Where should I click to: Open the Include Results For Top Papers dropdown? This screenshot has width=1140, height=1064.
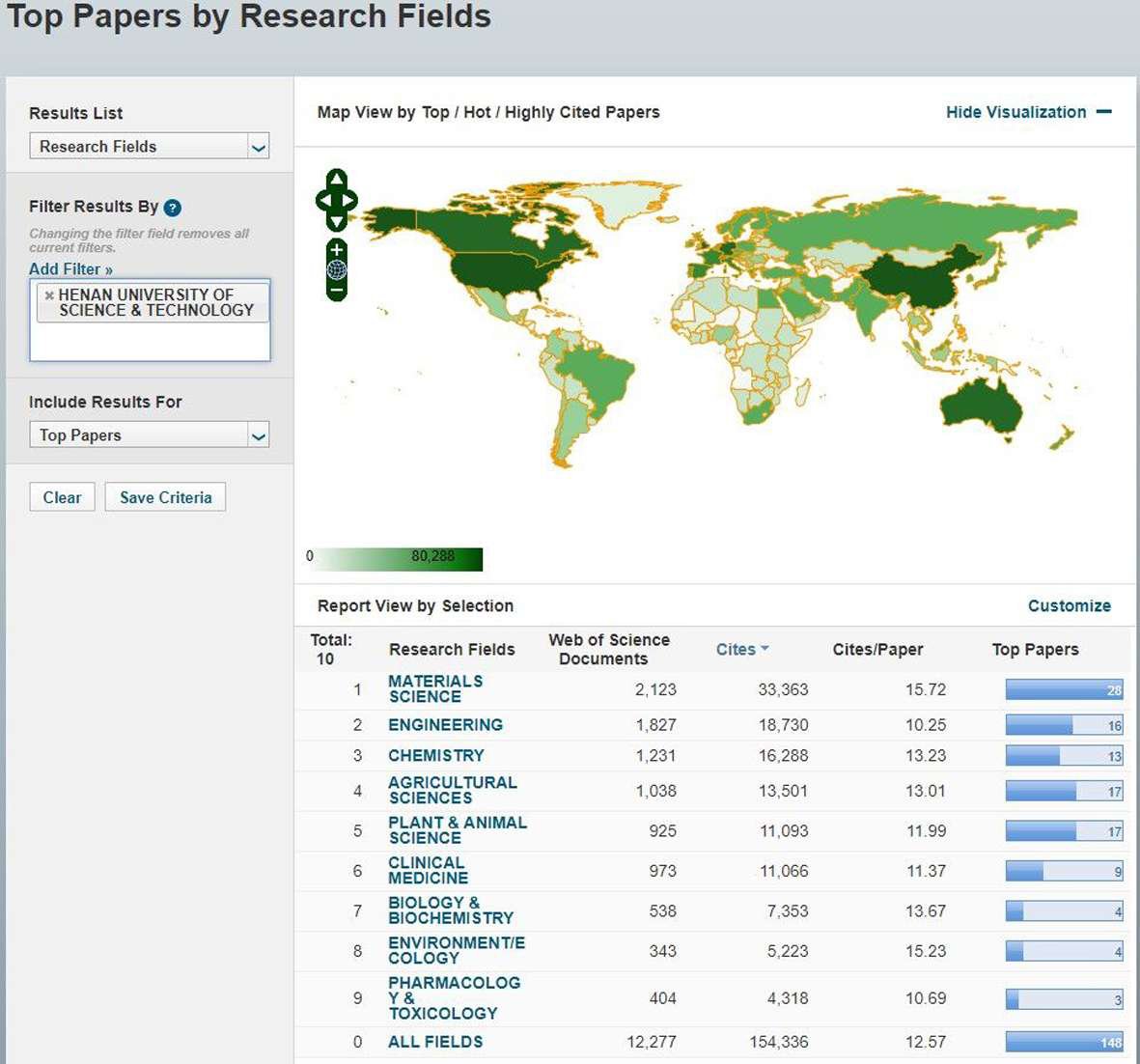tap(149, 434)
